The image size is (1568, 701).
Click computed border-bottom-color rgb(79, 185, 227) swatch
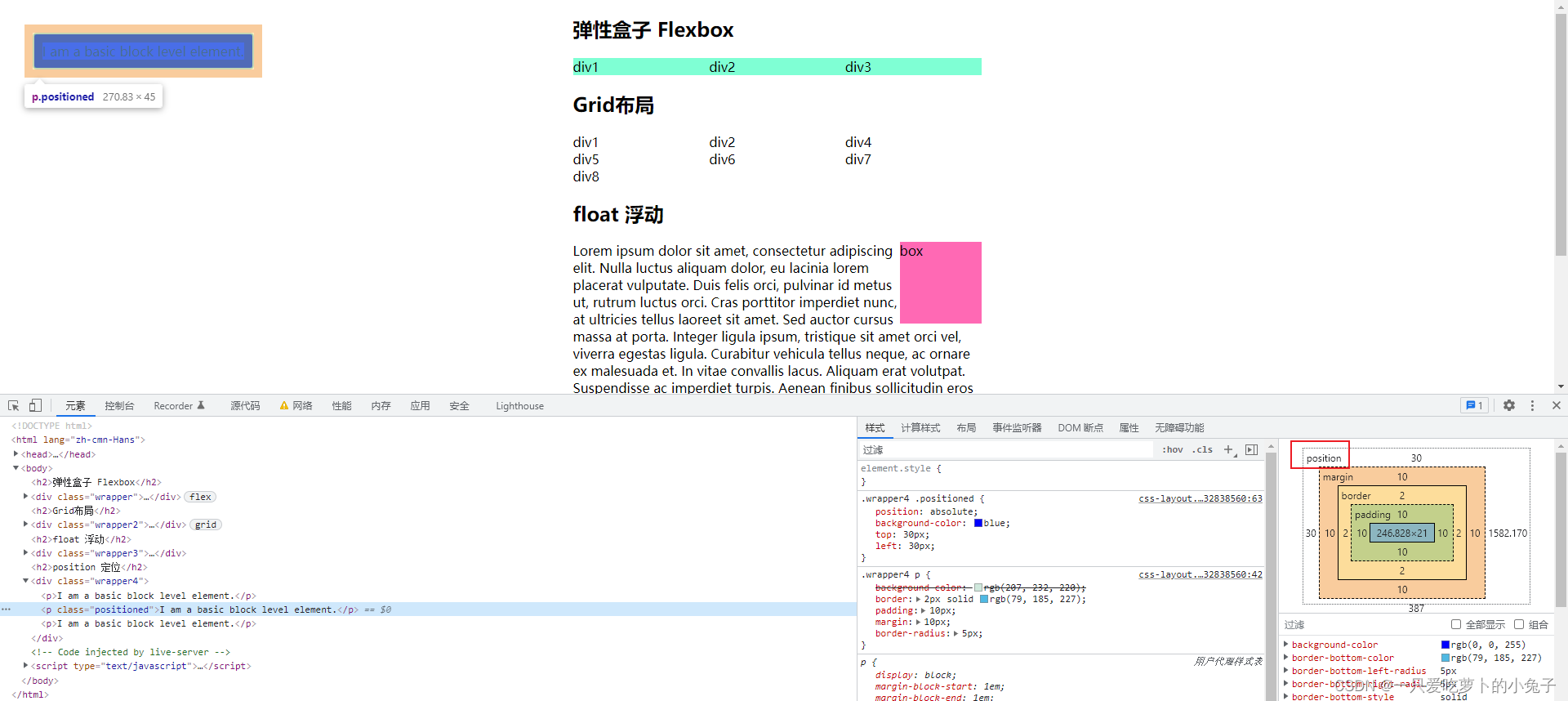1445,658
